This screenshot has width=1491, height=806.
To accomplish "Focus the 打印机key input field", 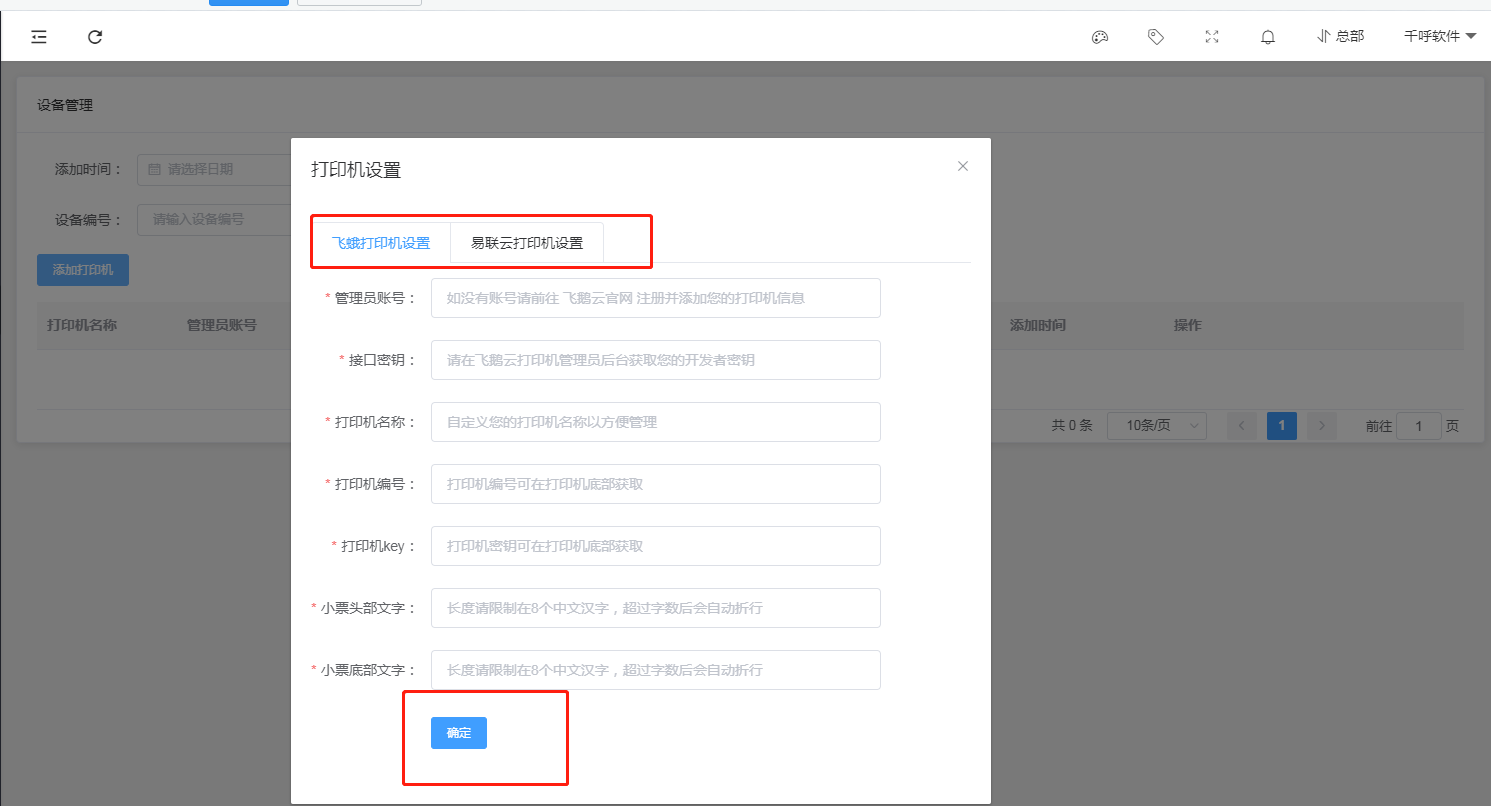I will point(656,546).
